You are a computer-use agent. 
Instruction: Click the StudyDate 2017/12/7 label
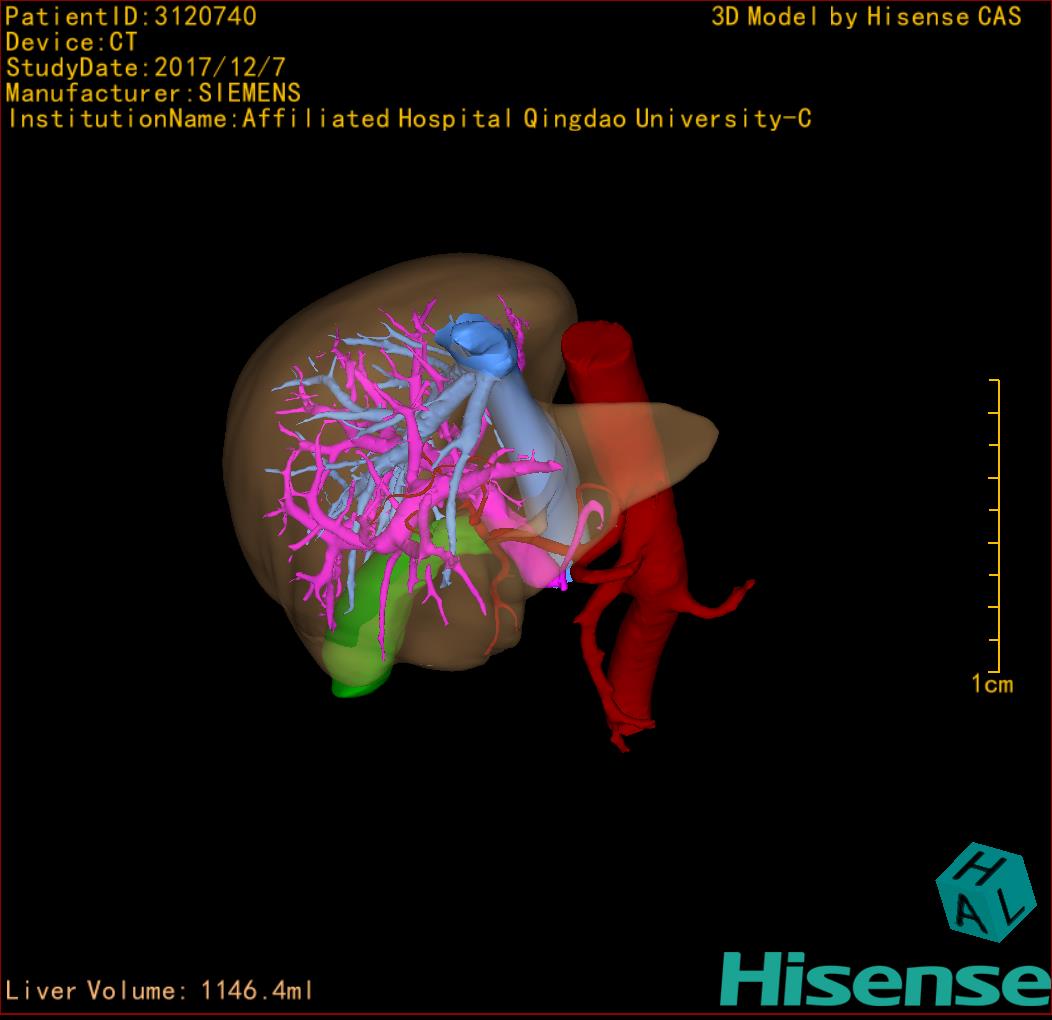click(x=145, y=68)
